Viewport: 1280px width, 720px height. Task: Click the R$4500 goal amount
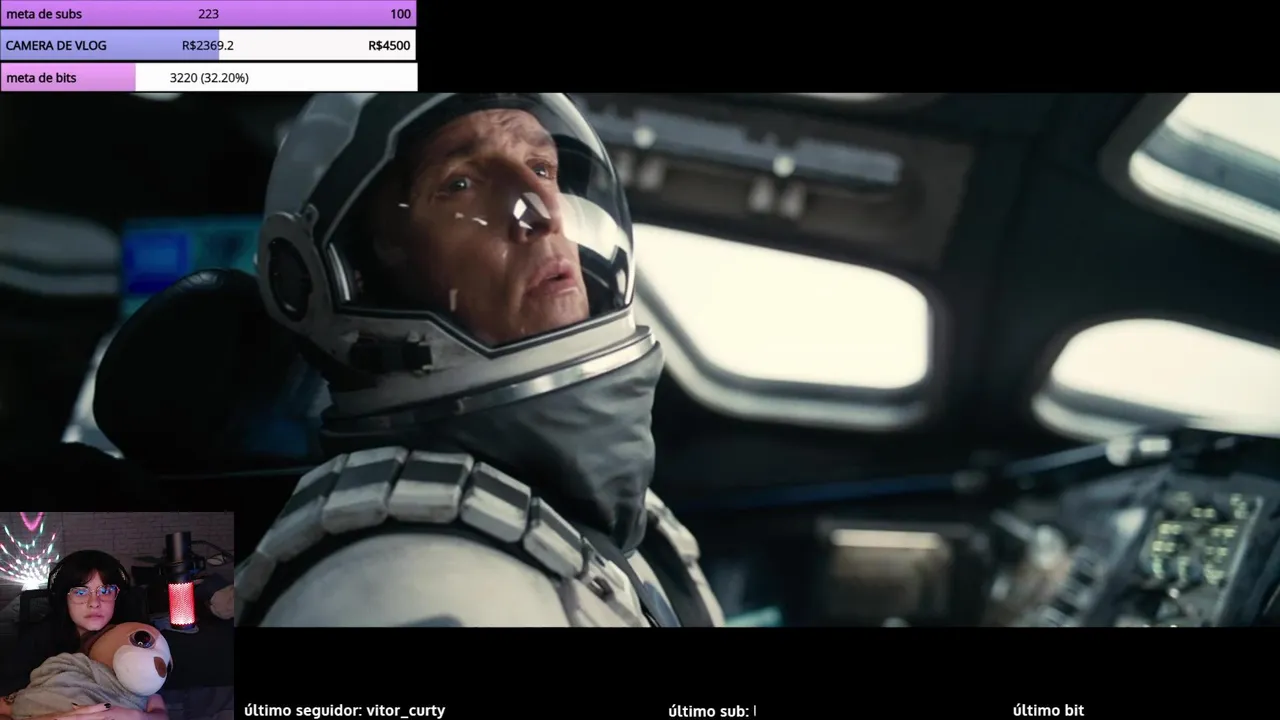(389, 46)
